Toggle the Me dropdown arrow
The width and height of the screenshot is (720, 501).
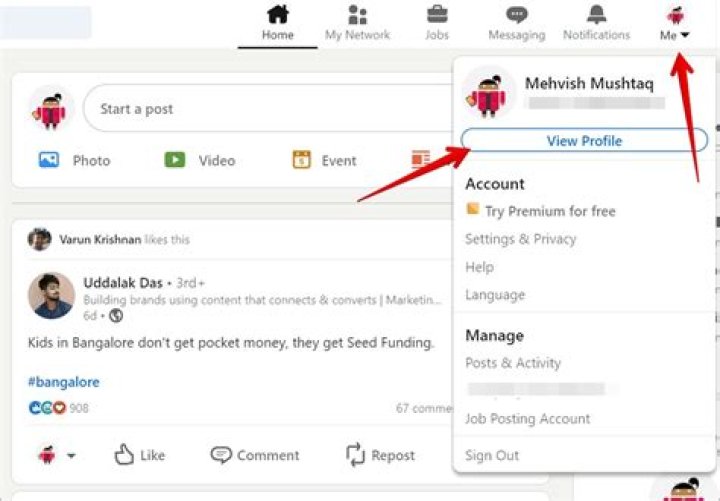click(684, 35)
